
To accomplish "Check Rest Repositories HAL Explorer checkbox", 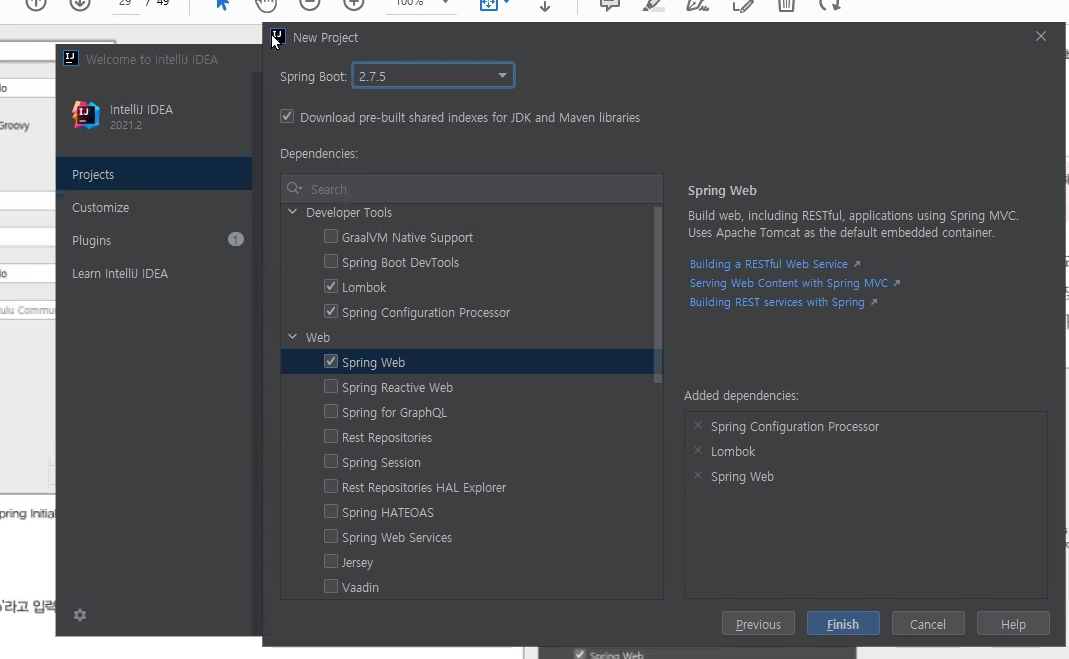I will point(331,487).
